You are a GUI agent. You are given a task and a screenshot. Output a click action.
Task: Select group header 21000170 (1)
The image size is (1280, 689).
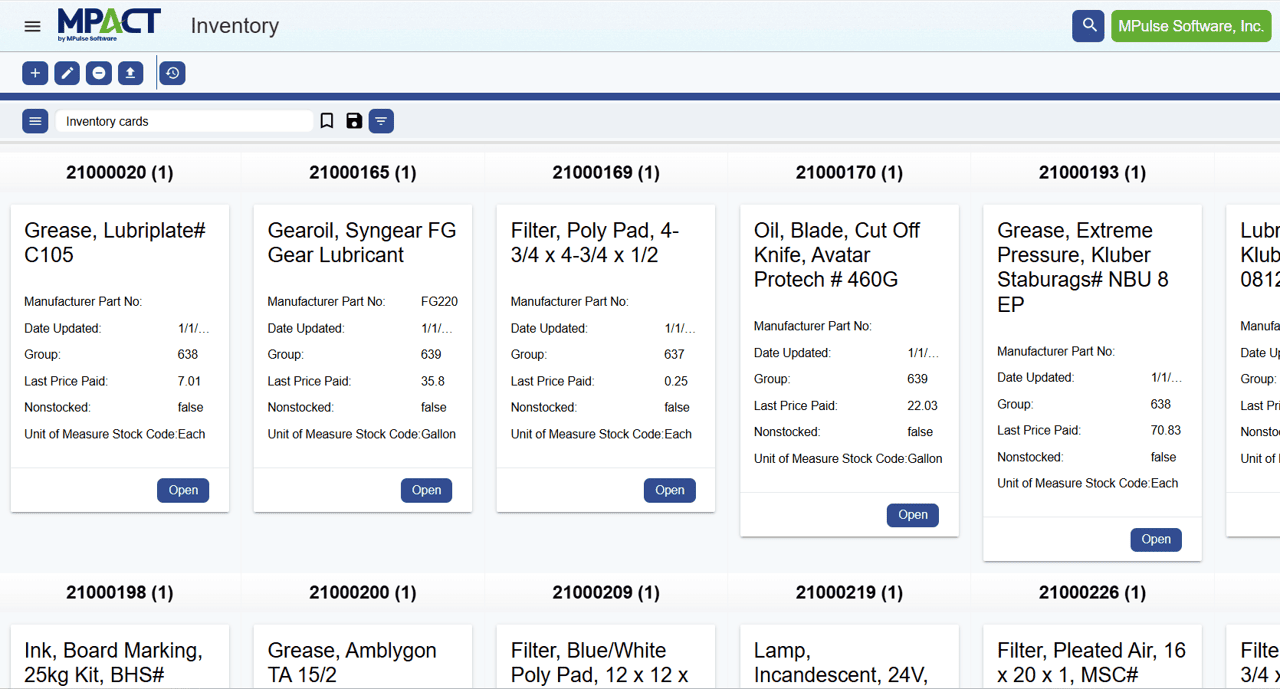coord(849,172)
